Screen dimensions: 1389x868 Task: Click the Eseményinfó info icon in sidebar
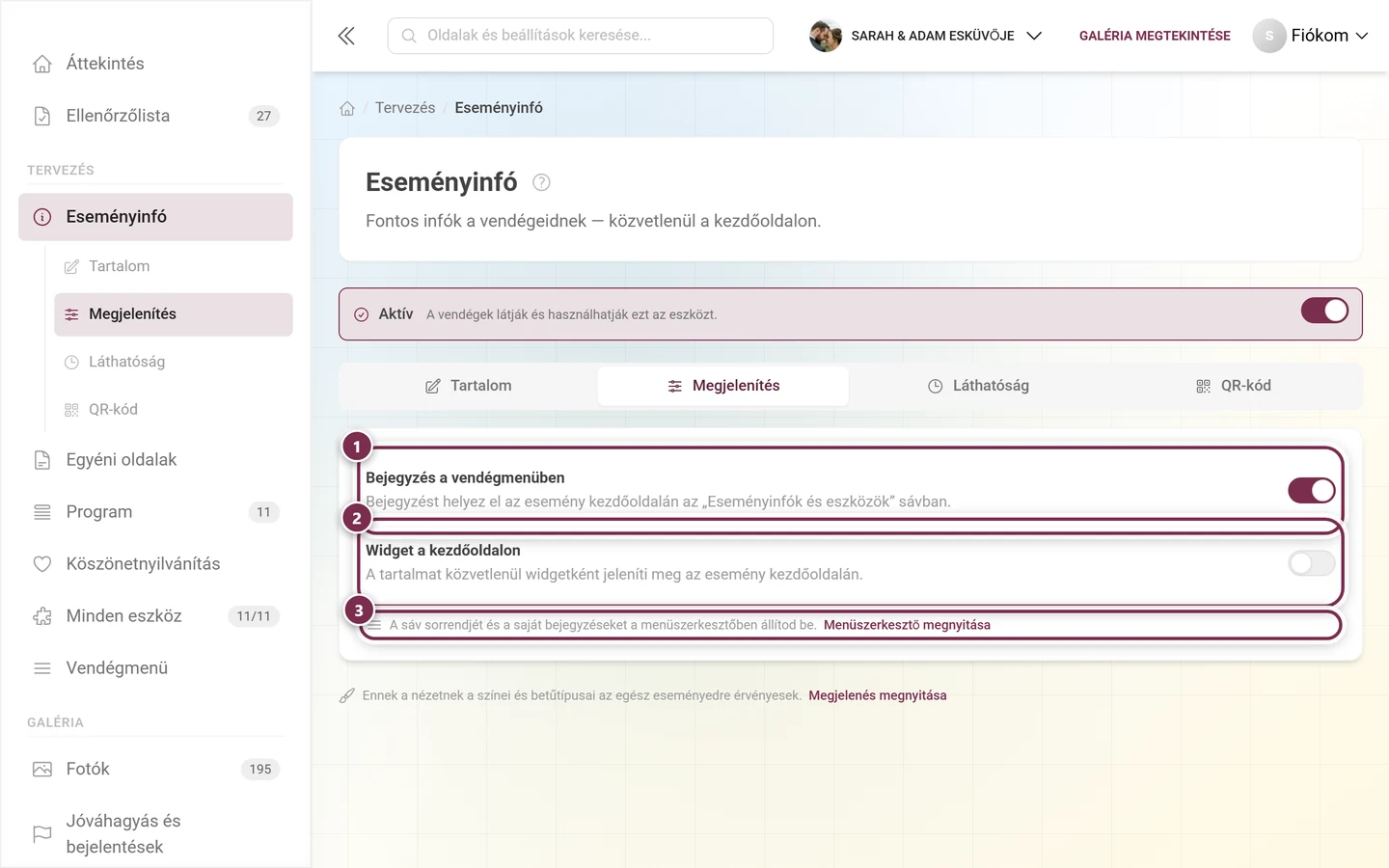click(42, 217)
